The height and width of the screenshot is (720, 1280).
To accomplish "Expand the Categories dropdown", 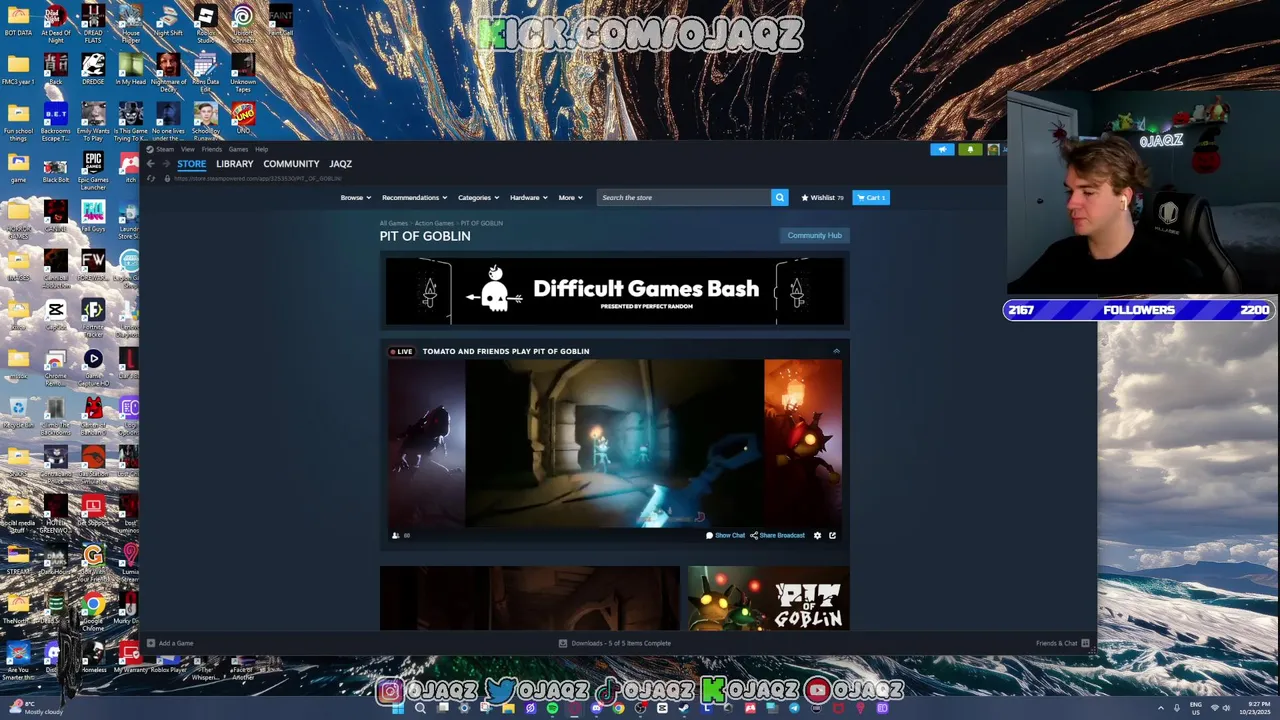I will (478, 197).
